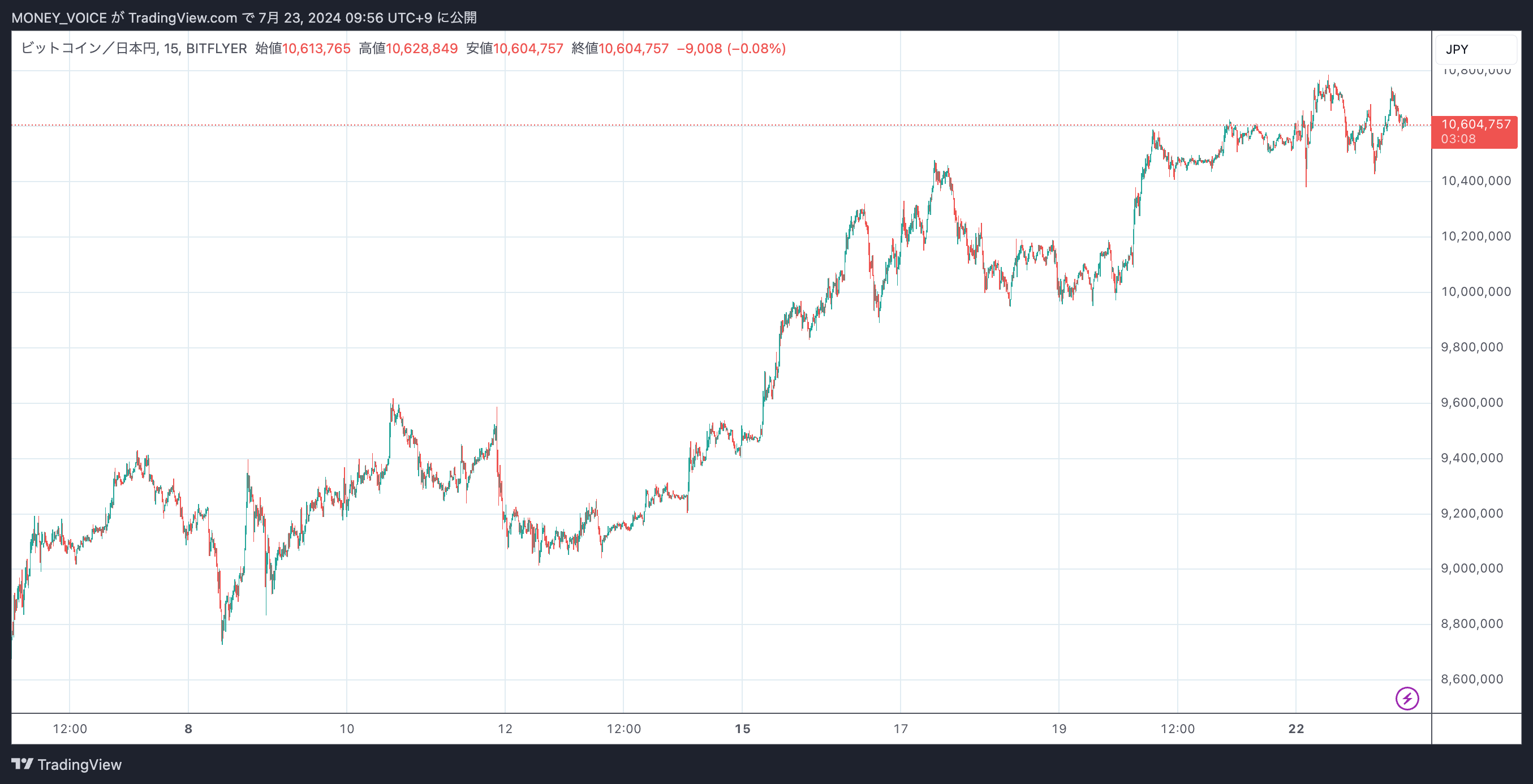Click the -9,008 (-0.08%) change text
The width and height of the screenshot is (1533, 784).
click(731, 48)
